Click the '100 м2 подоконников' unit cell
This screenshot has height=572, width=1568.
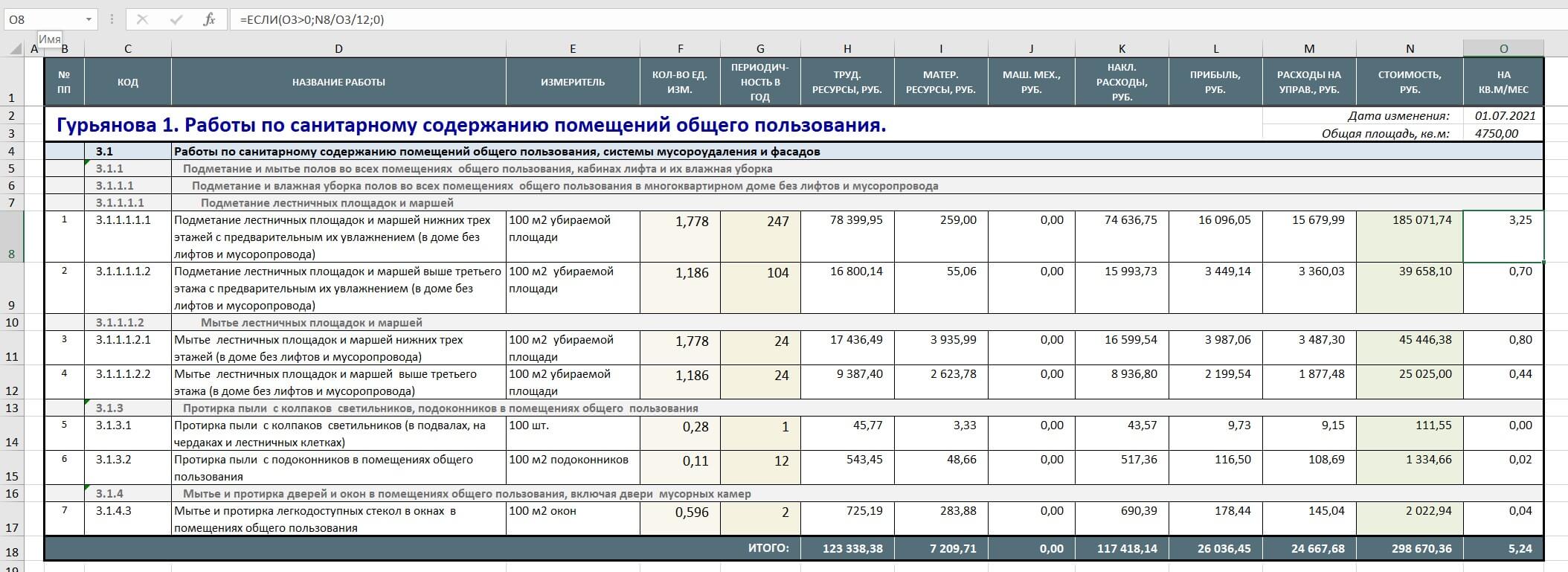[573, 468]
